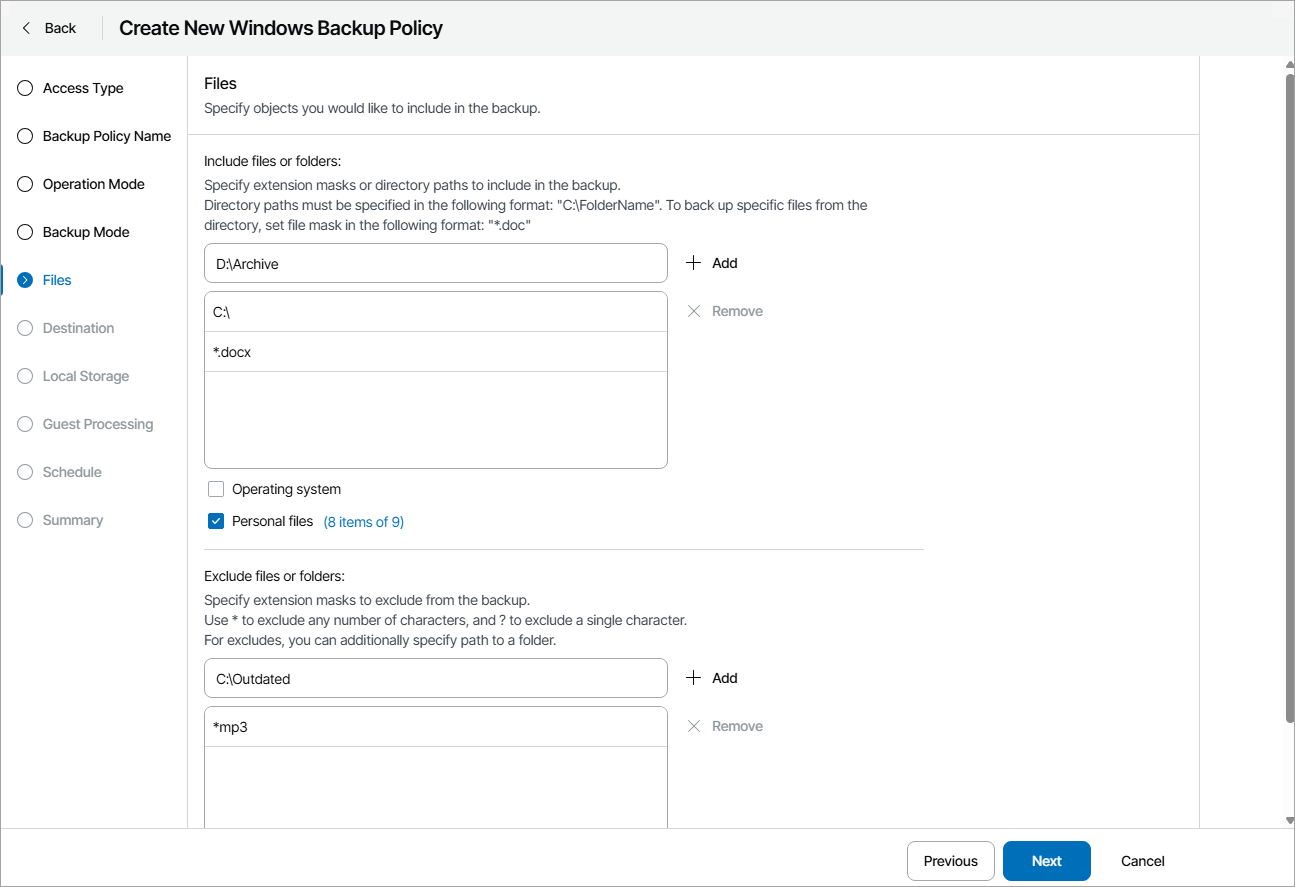Click plus icon to add exclude path
Image resolution: width=1295 pixels, height=887 pixels.
click(694, 678)
